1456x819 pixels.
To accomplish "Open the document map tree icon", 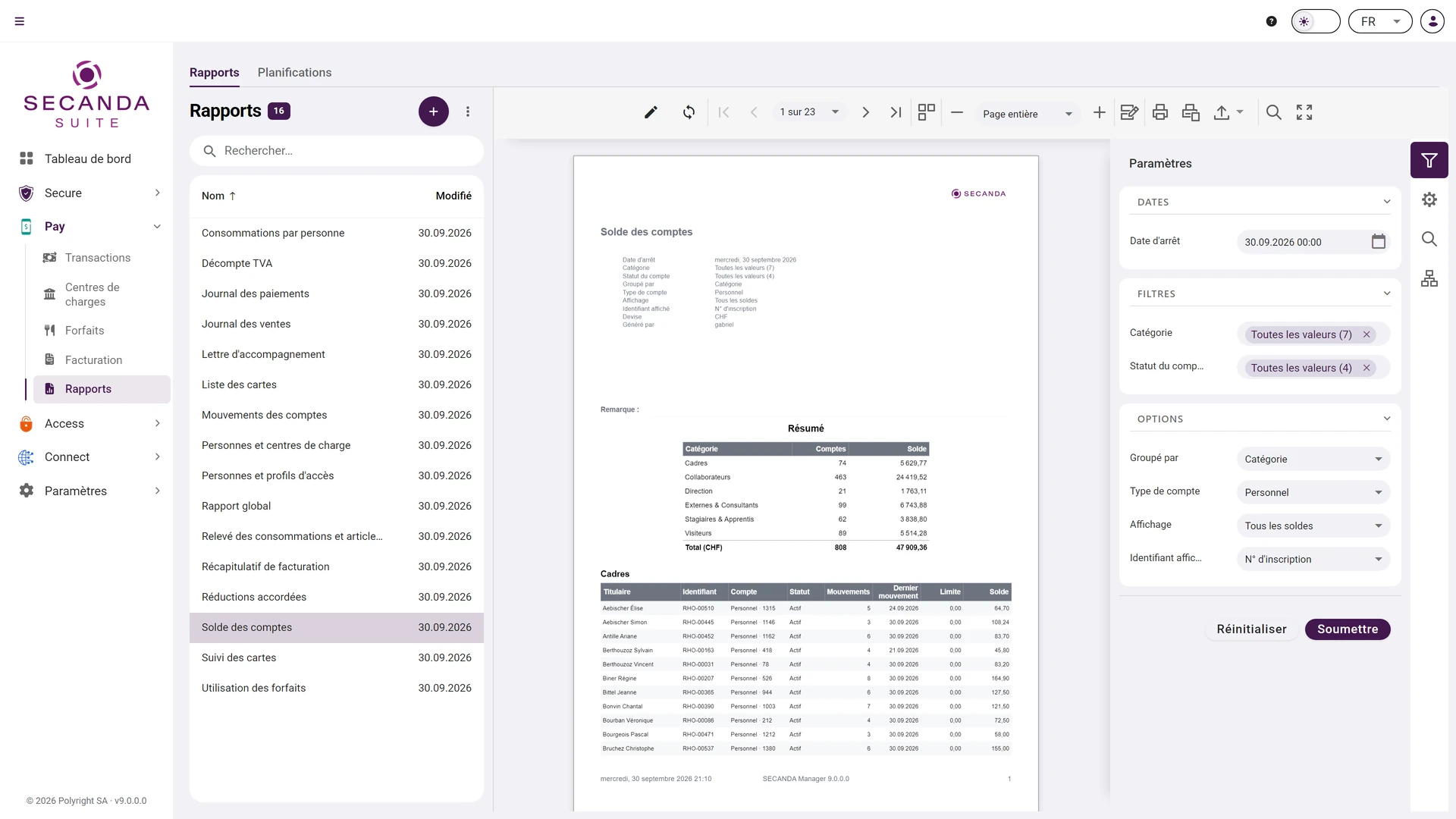I will (x=1429, y=278).
